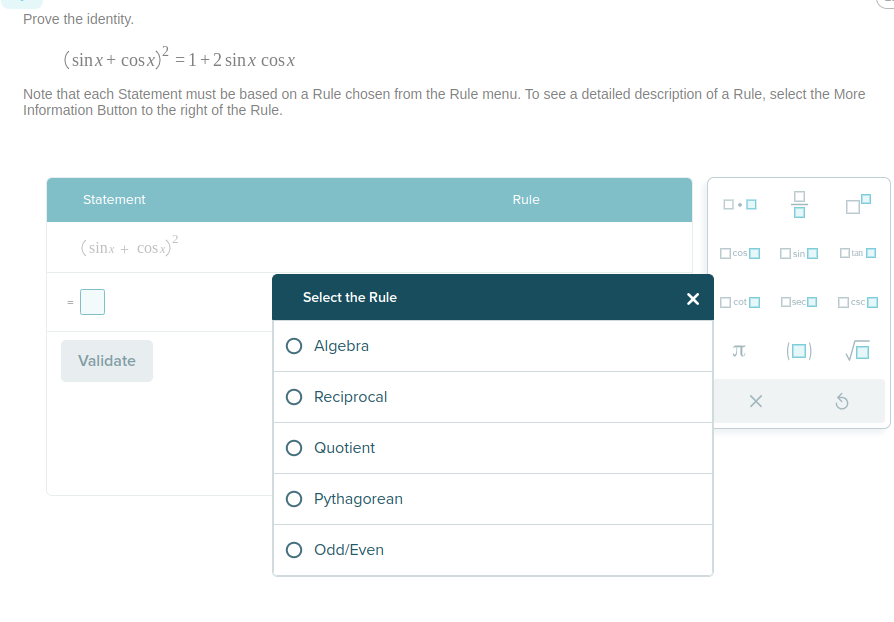Click the empty statement input box
Screen dimensions: 894x622
click(x=92, y=301)
